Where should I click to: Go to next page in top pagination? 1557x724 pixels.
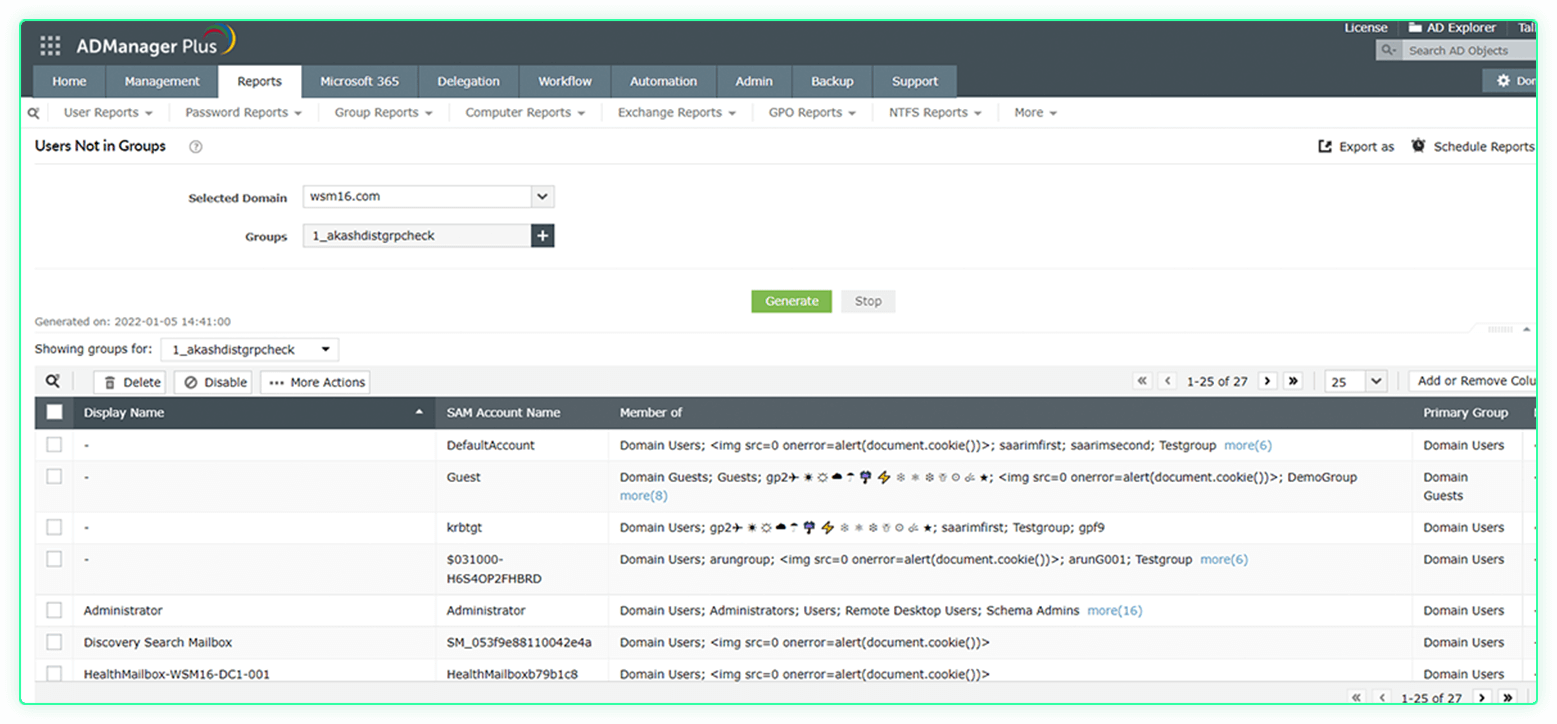click(x=1268, y=381)
